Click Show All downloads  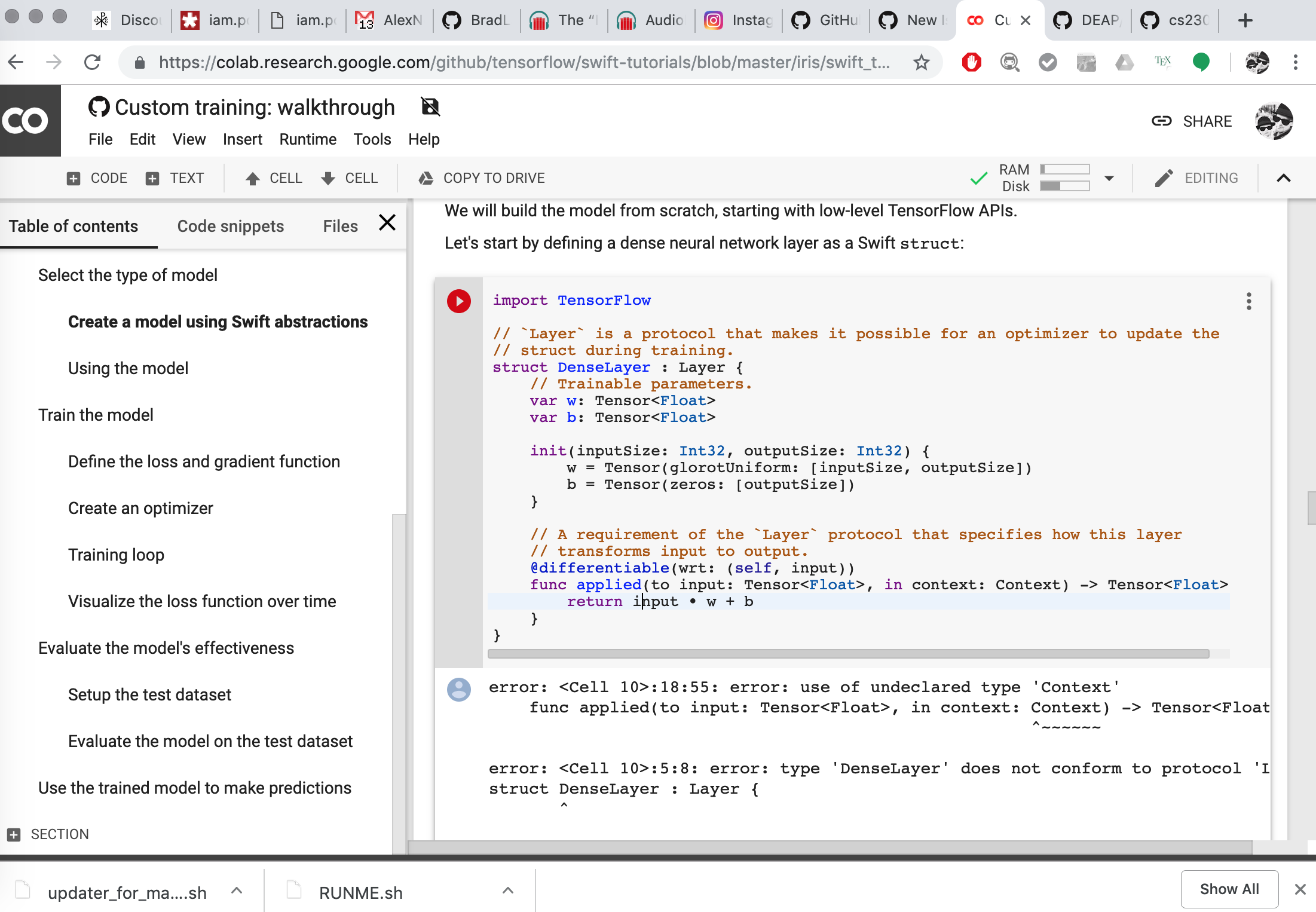[x=1229, y=889]
